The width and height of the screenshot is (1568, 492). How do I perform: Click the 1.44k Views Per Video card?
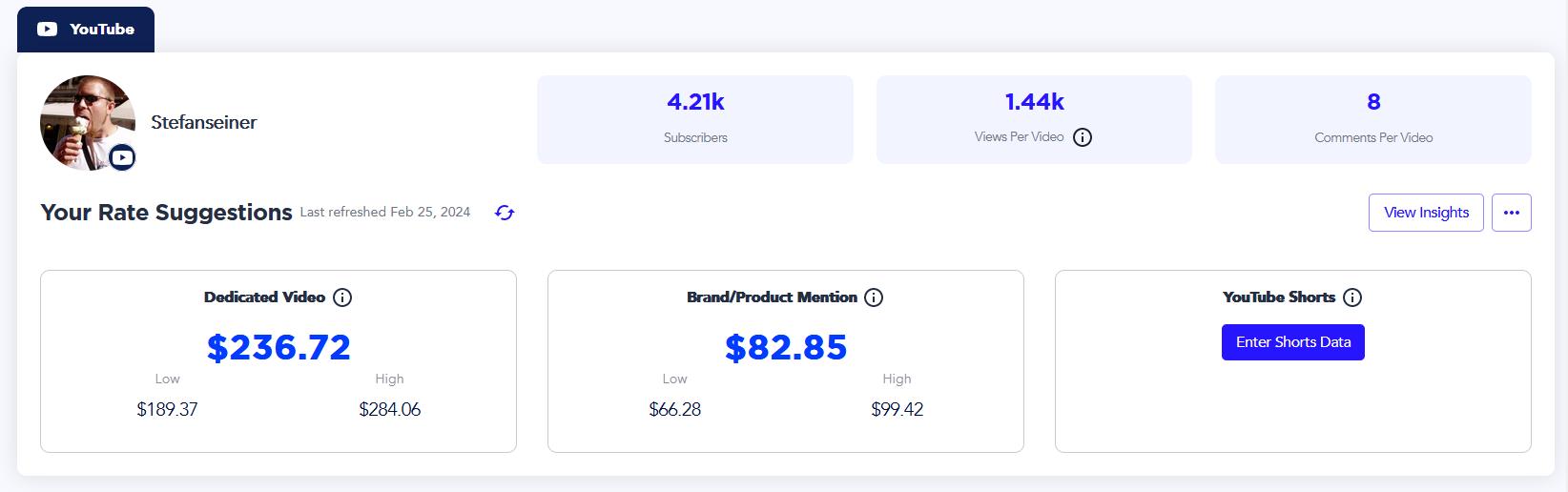coord(1034,119)
